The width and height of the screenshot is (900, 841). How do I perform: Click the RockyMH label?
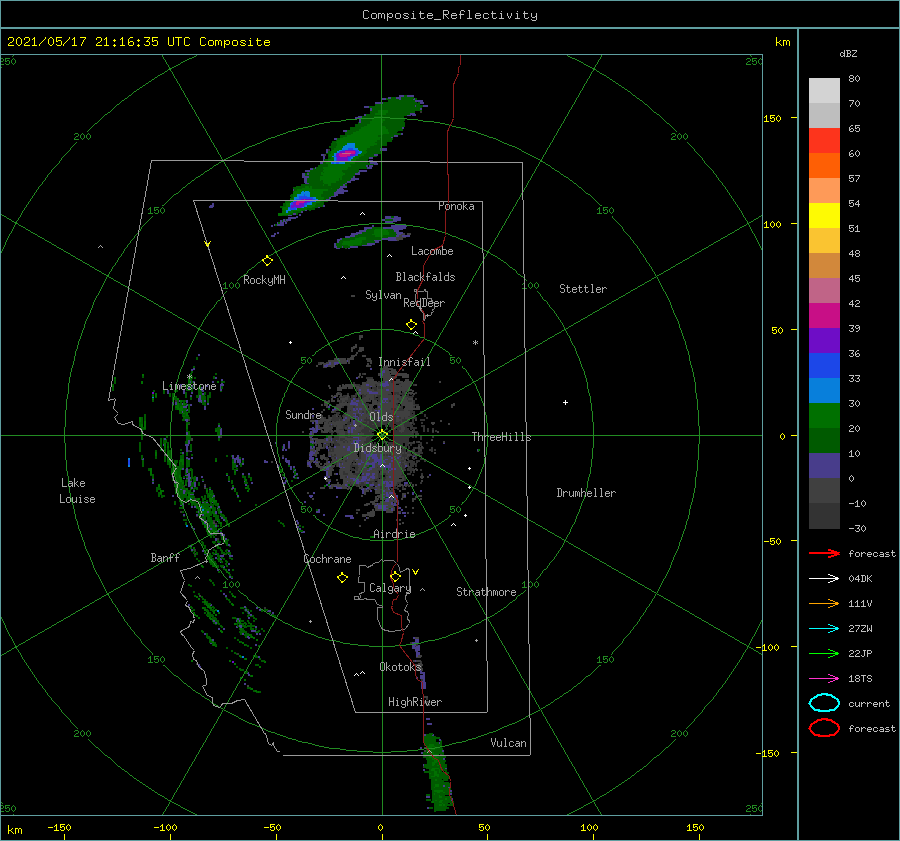click(x=264, y=280)
